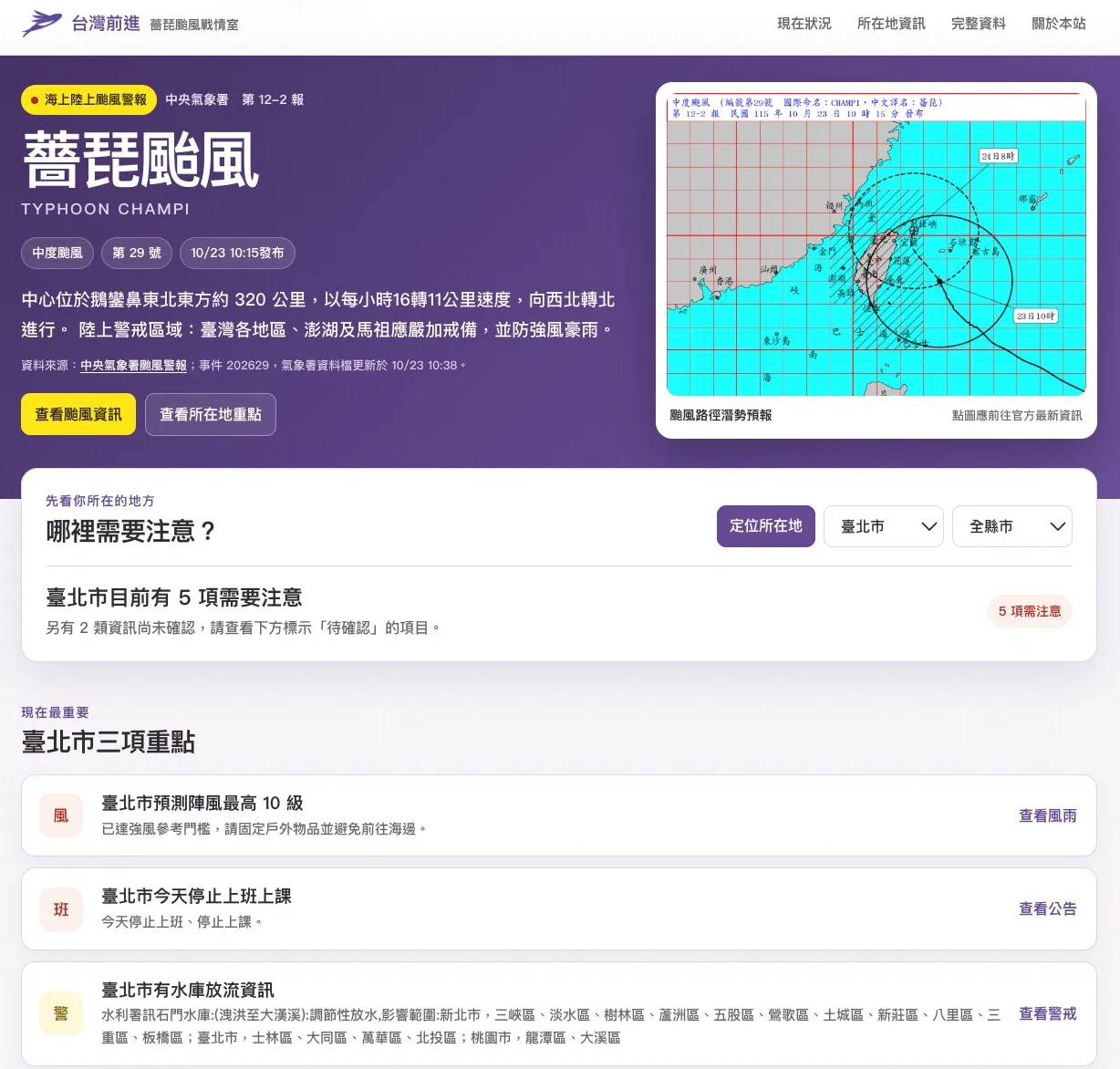Click the 風 wind icon badge
1120x1069 pixels.
61,815
